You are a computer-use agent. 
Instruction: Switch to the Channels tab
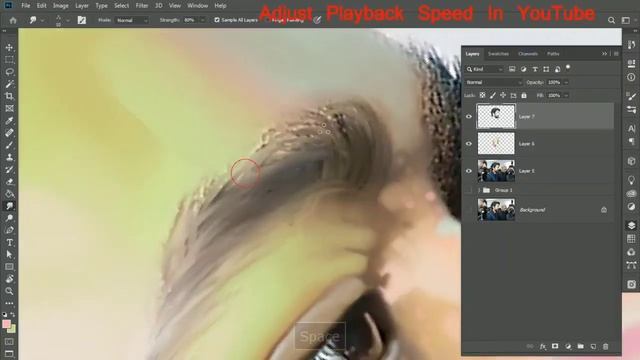point(528,54)
